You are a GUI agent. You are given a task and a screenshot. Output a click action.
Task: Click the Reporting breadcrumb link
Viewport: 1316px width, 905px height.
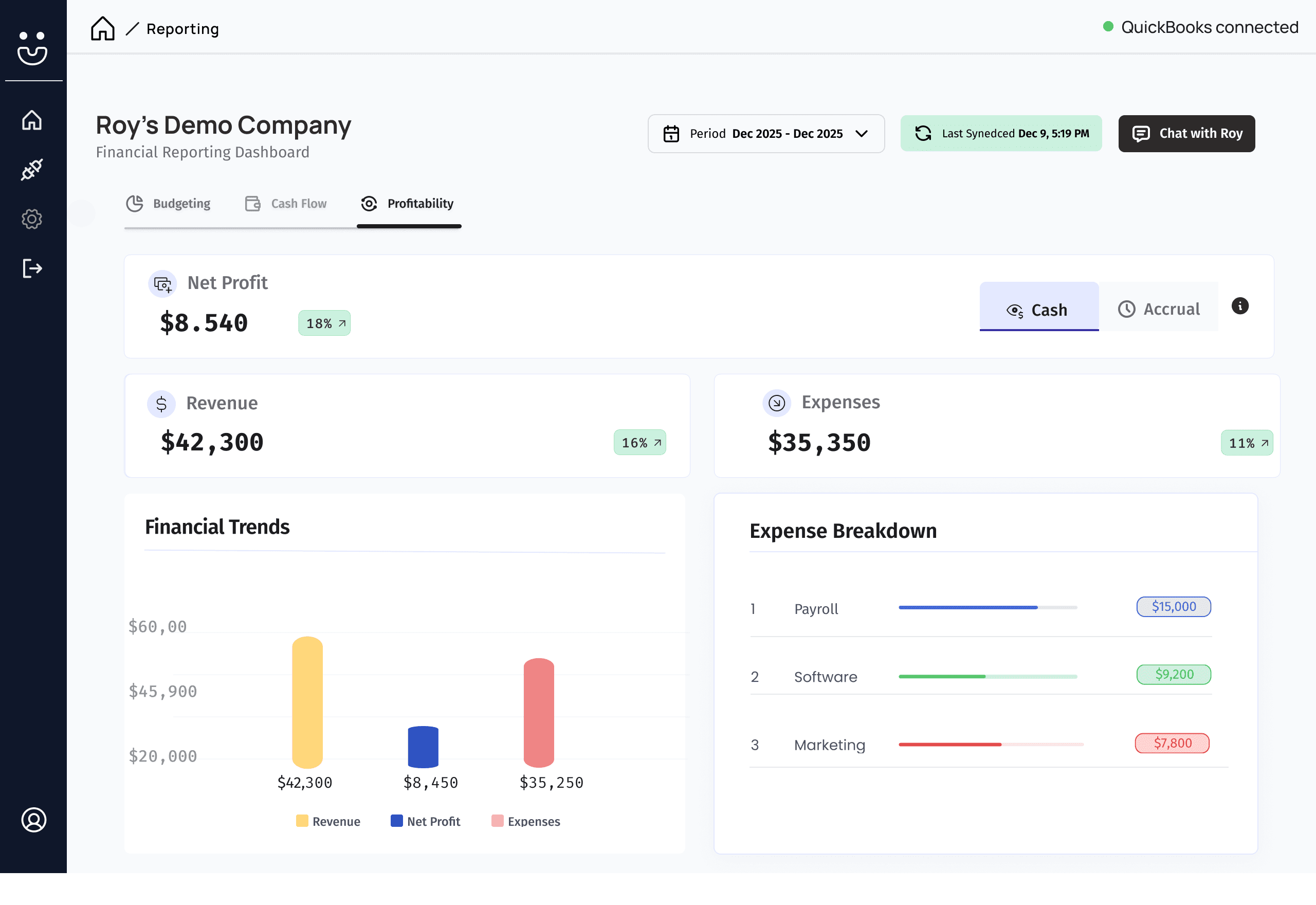pyautogui.click(x=182, y=29)
